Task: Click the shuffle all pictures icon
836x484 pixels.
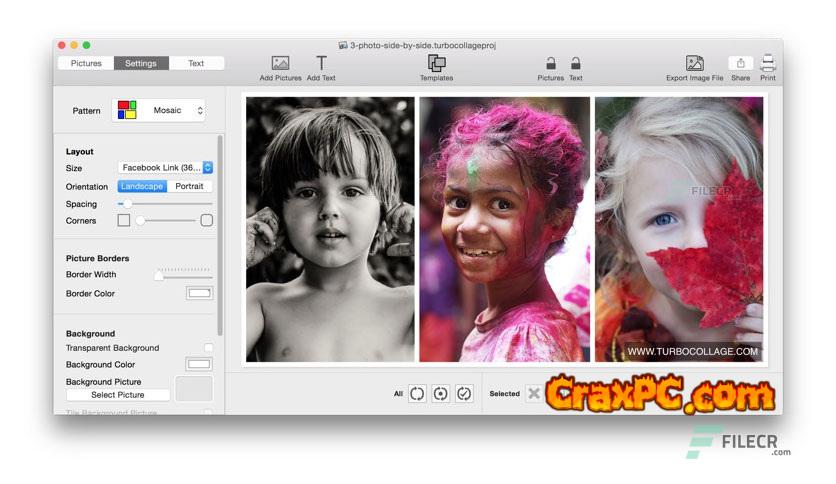Action: pos(417,394)
